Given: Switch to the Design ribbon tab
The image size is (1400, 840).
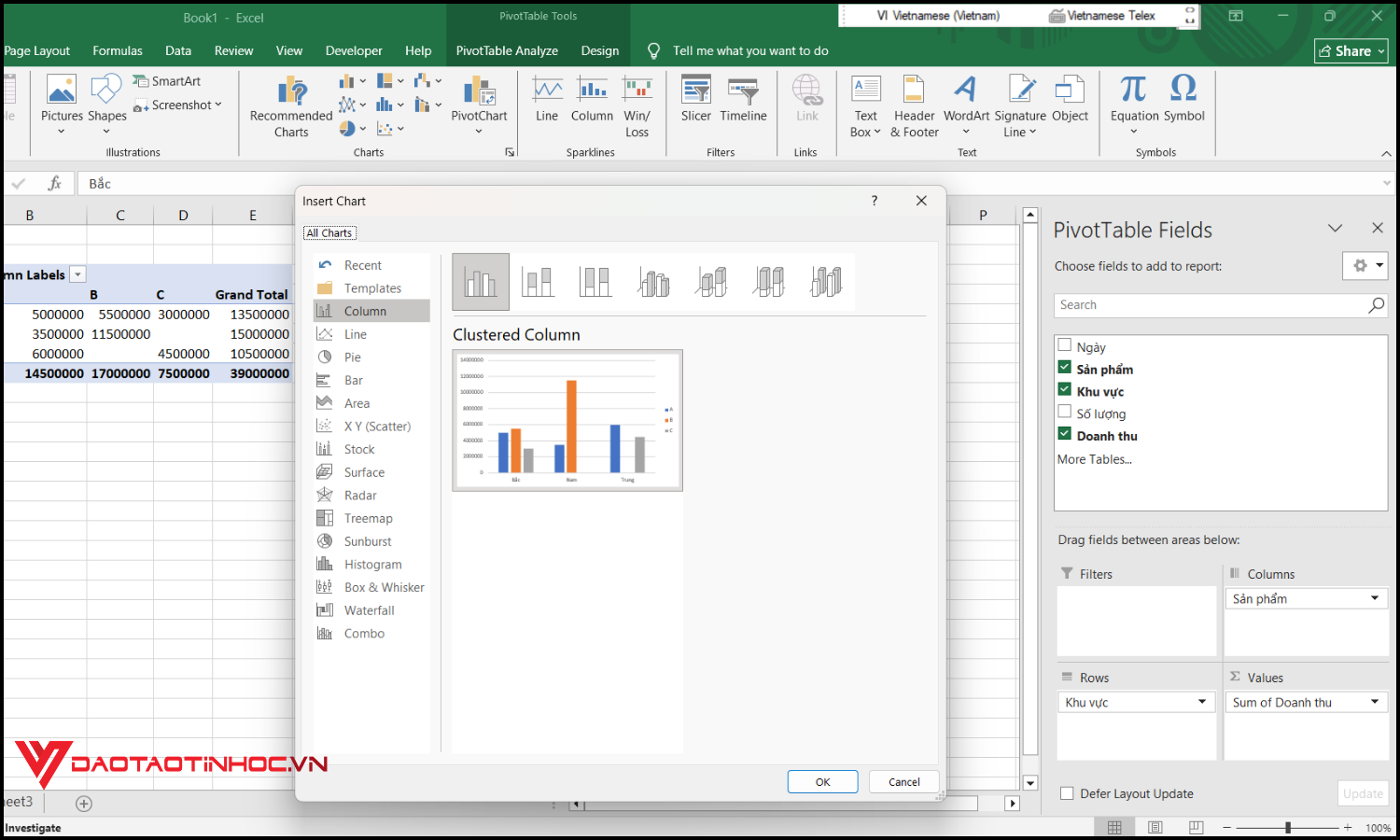Looking at the screenshot, I should click(x=599, y=50).
